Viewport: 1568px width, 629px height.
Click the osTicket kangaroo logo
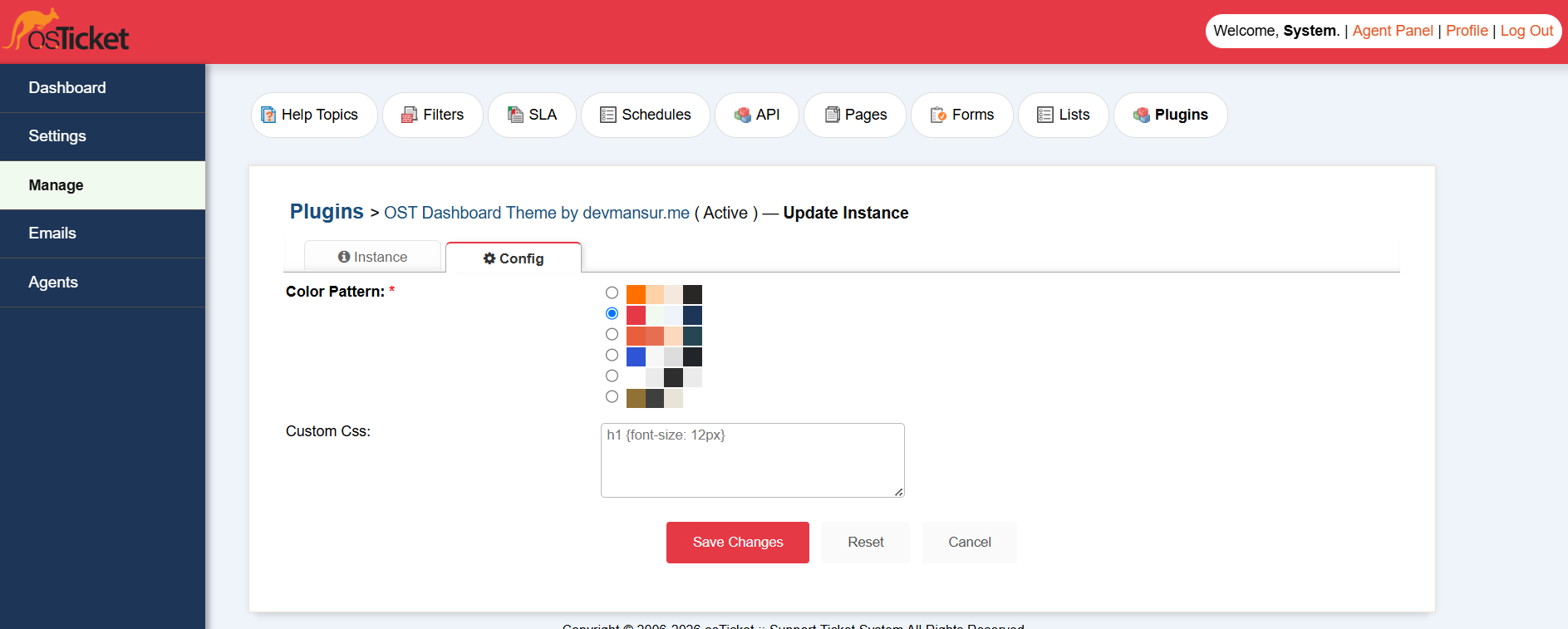66,30
